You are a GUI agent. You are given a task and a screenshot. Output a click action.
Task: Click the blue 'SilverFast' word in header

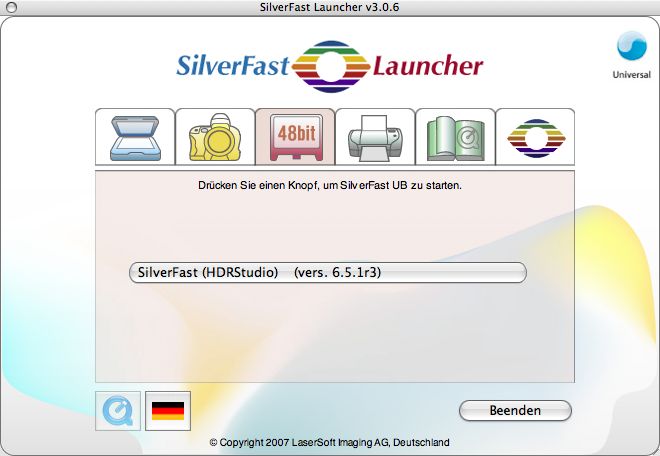coord(233,67)
